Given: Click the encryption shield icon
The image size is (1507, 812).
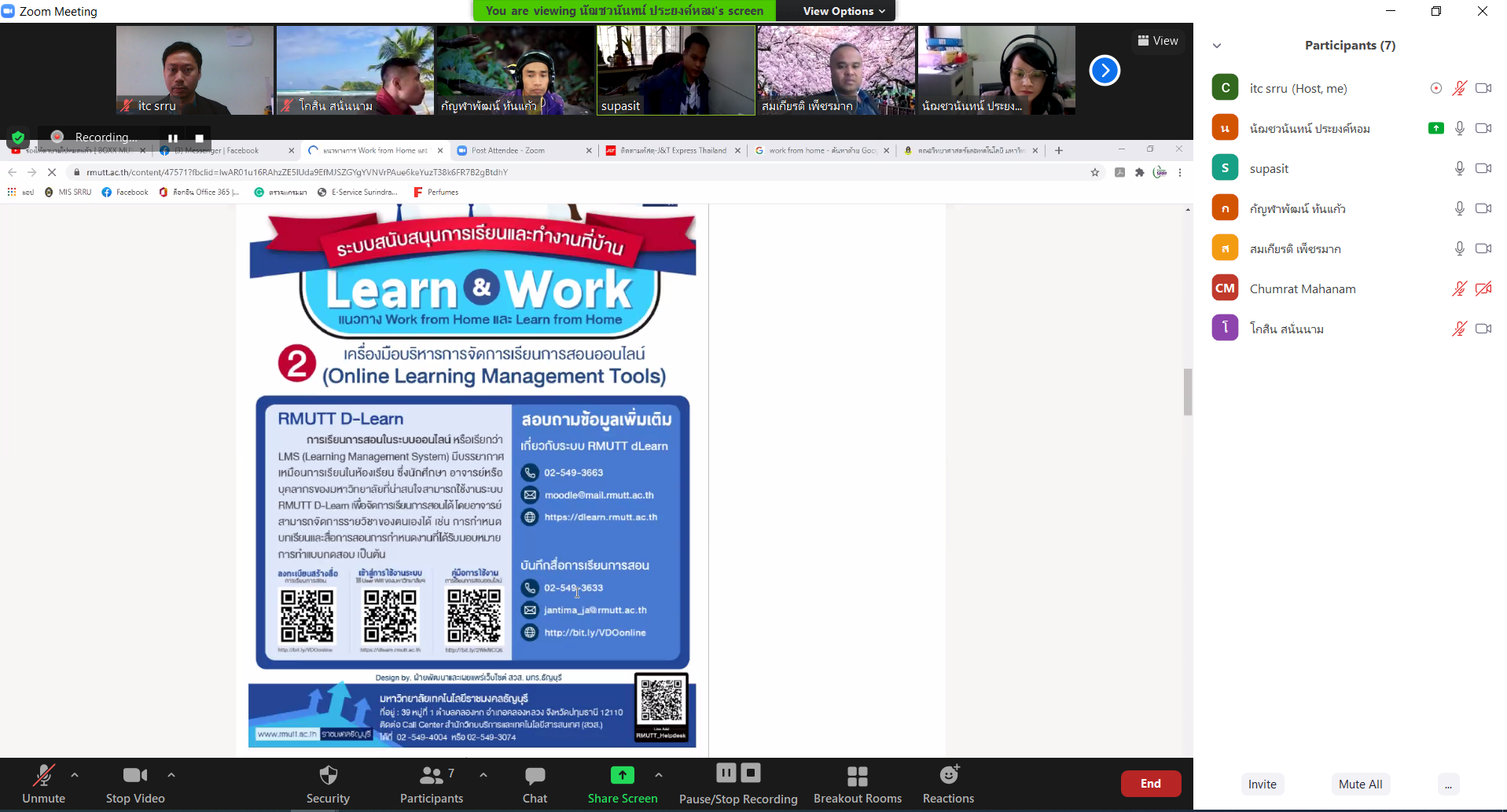Looking at the screenshot, I should click(18, 138).
